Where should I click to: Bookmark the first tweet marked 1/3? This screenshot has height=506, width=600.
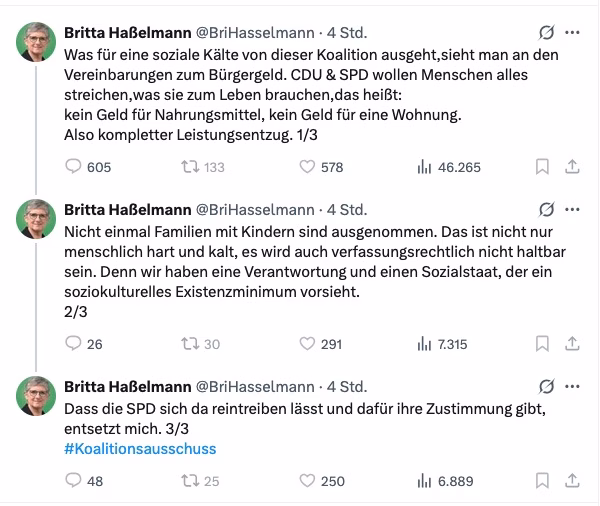[541, 167]
